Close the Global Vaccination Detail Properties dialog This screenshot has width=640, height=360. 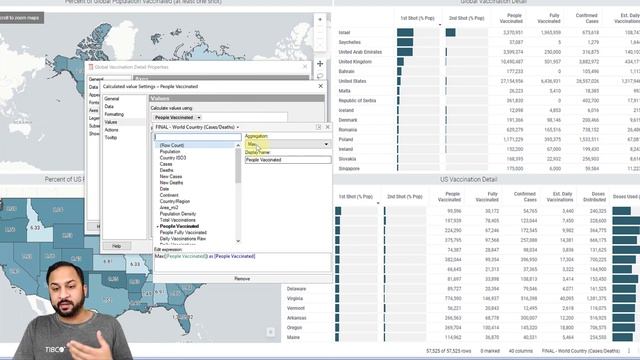click(x=305, y=67)
